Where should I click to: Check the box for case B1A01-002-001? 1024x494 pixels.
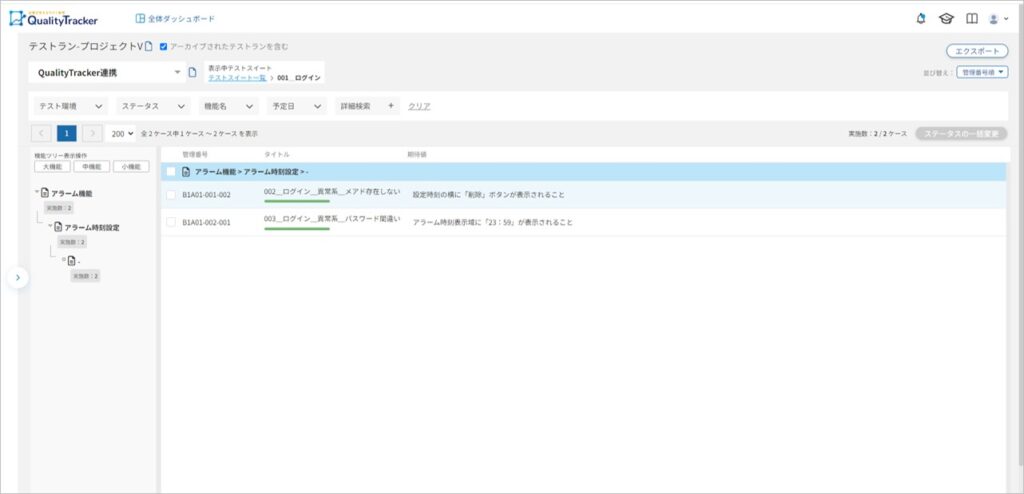click(171, 222)
